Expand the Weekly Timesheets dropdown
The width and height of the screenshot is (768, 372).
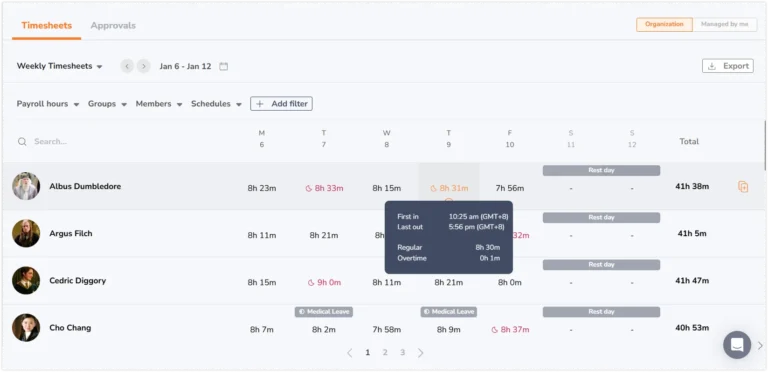click(x=60, y=66)
